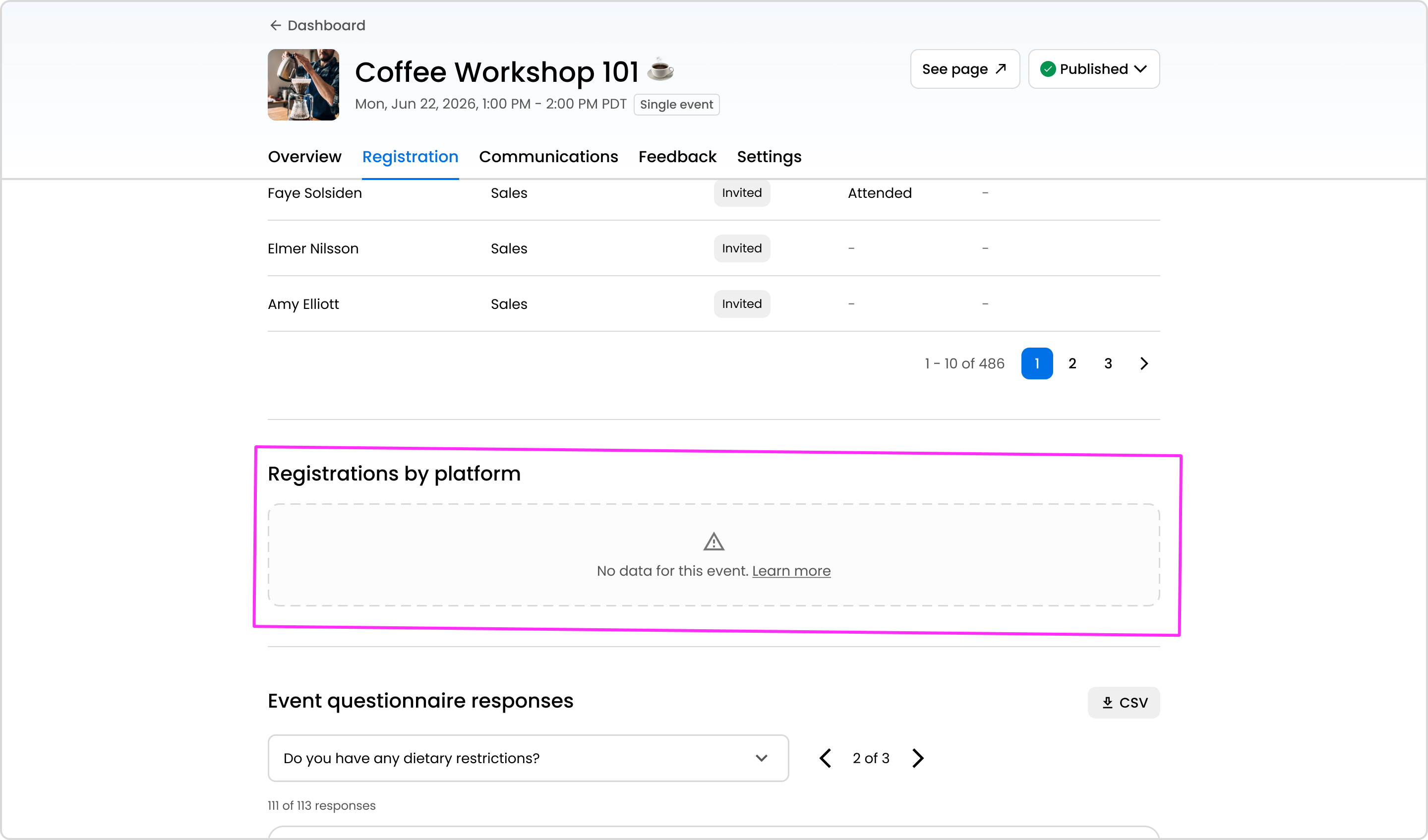Open See page external link button
Image resolution: width=1428 pixels, height=840 pixels.
[x=964, y=69]
